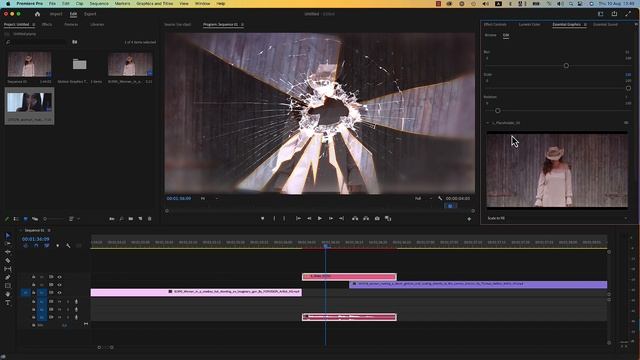Image resolution: width=640 pixels, height=360 pixels.
Task: Play the Program monitor
Action: 320,218
